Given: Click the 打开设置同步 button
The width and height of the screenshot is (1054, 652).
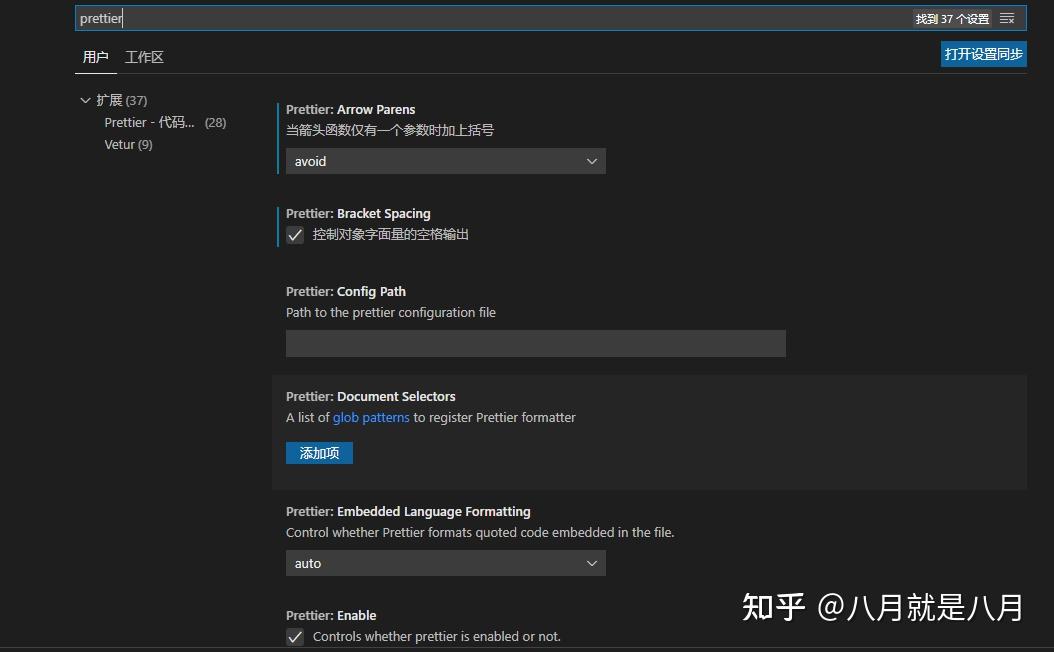Looking at the screenshot, I should pos(983,54).
